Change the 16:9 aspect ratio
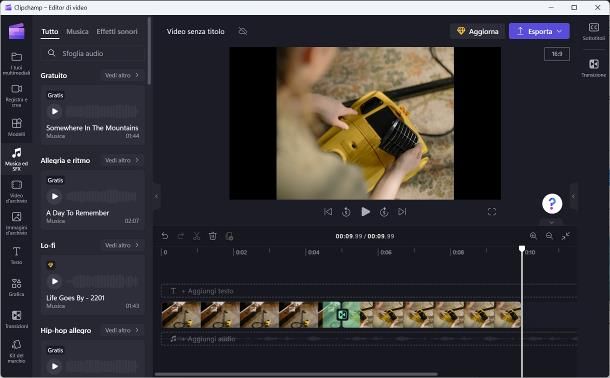Screen dimensions: 610x378 (x=557, y=54)
